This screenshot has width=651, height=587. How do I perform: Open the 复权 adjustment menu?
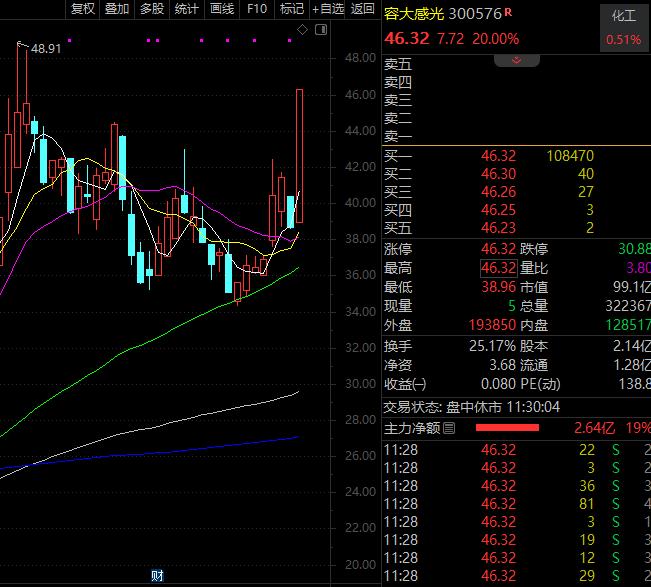pyautogui.click(x=83, y=9)
